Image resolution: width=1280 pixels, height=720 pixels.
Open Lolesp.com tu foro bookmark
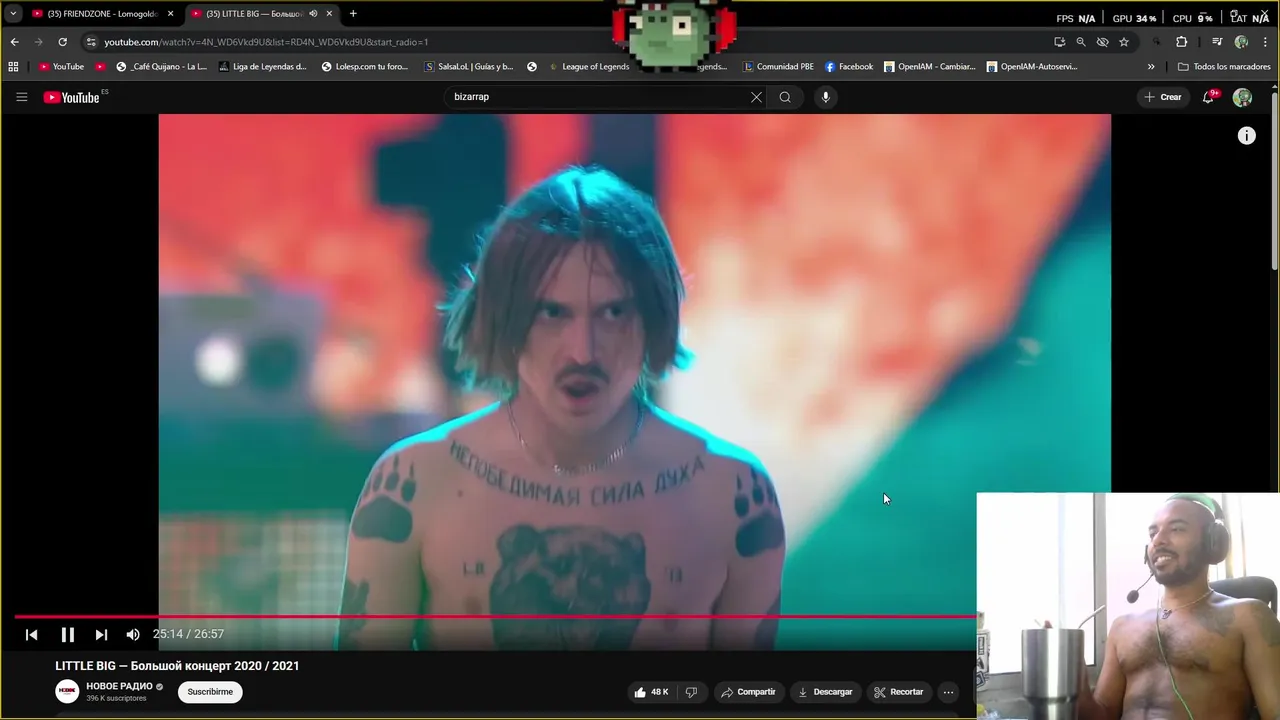365,67
